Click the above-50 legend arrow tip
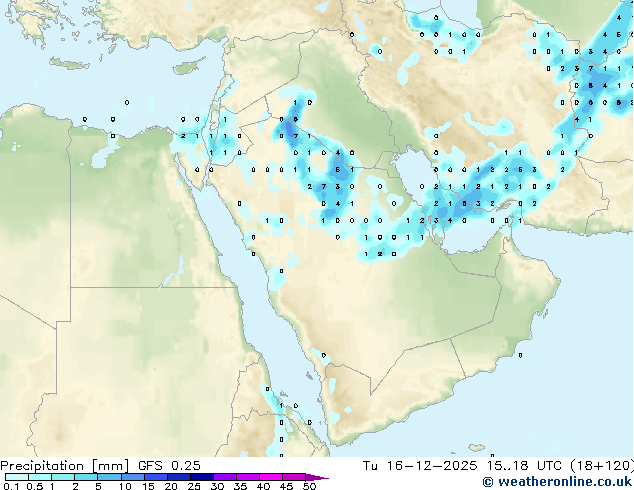The height and width of the screenshot is (490, 634). 319,477
